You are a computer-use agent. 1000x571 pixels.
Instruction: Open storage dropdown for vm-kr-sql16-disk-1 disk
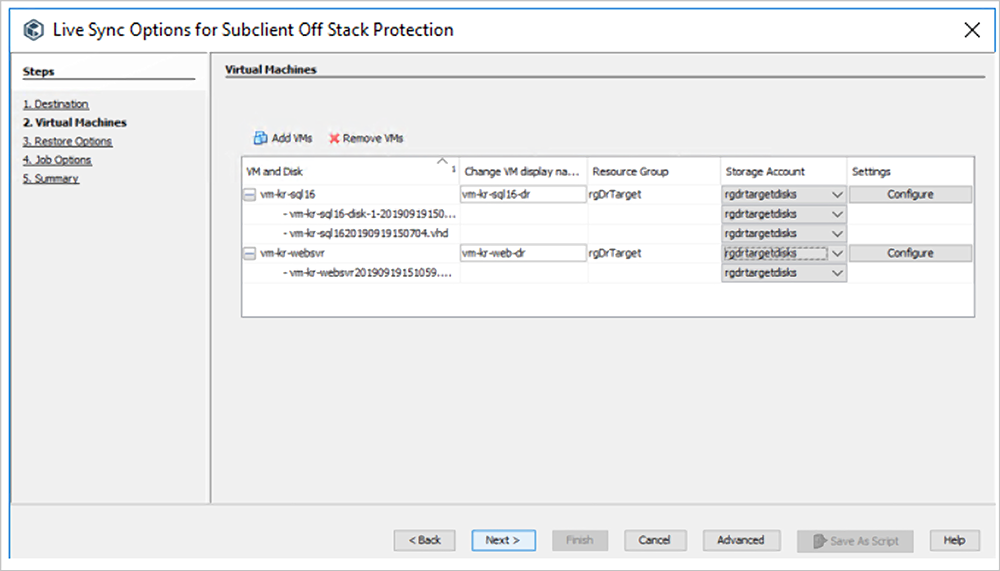pyautogui.click(x=837, y=214)
